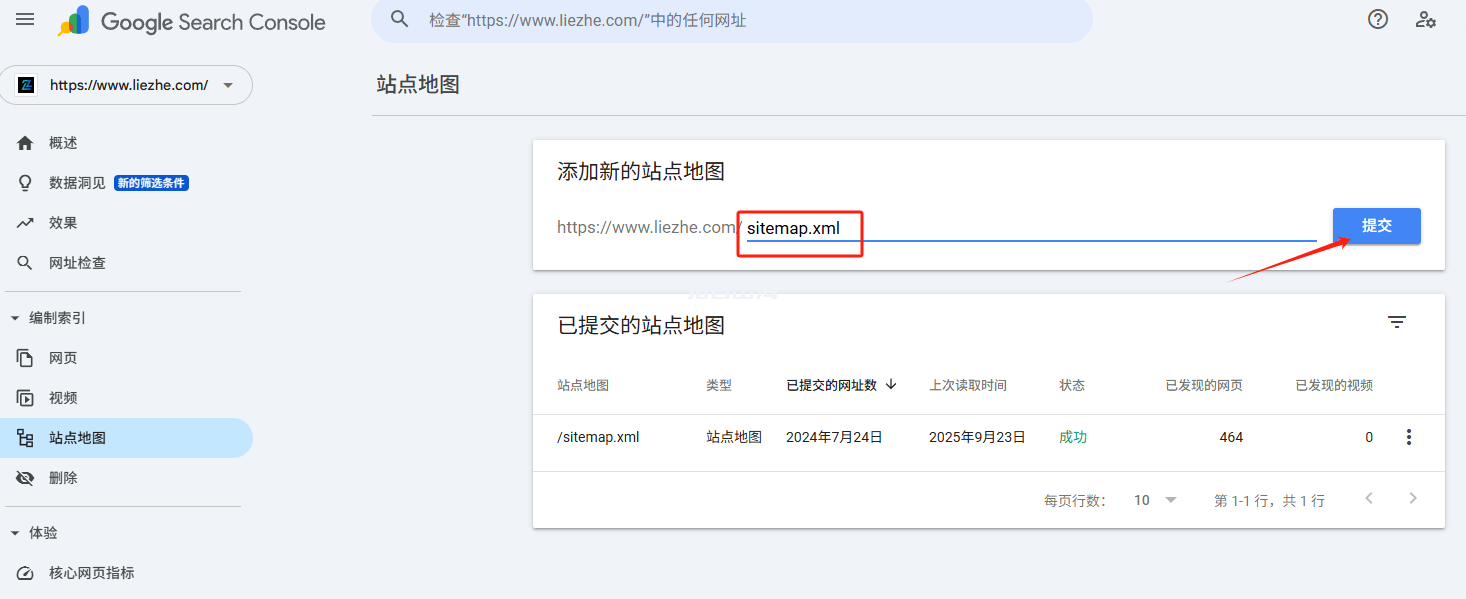Click the sitemap tree icon in sidebar

[25, 438]
